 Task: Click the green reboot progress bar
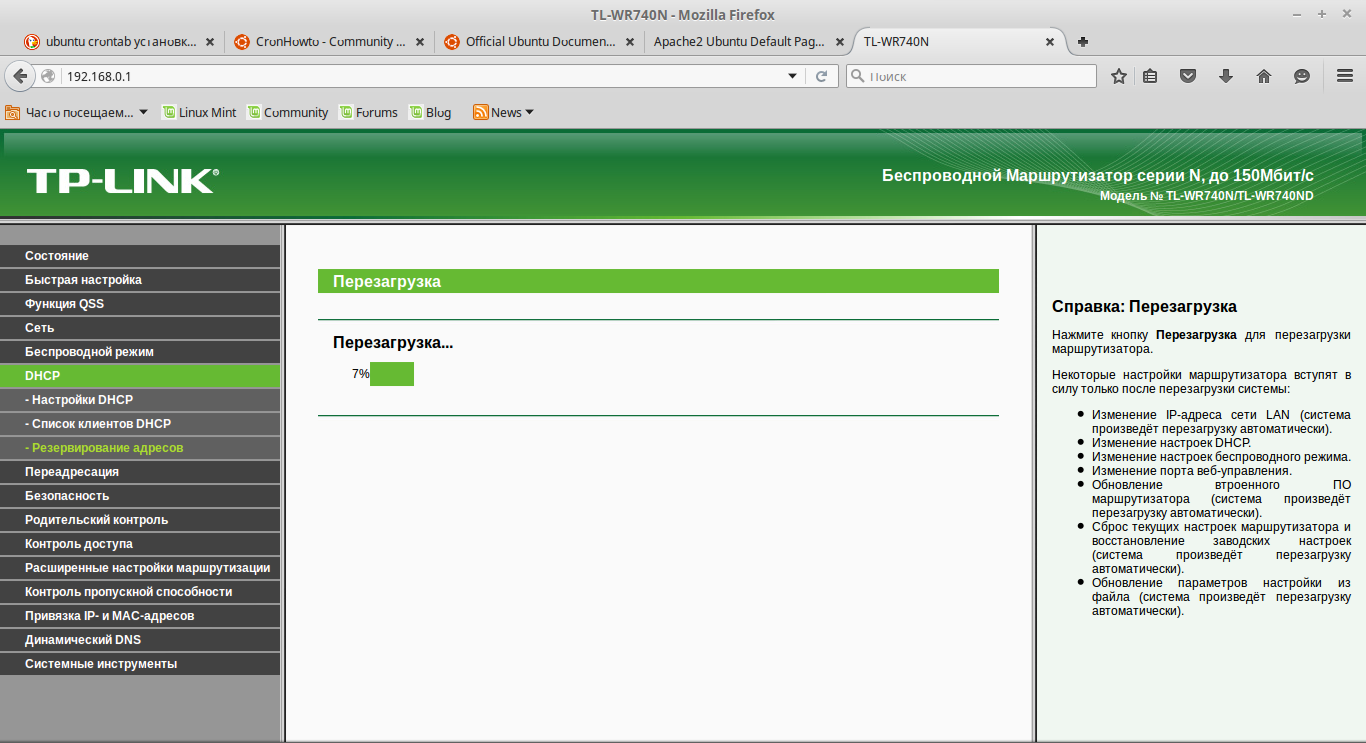pyautogui.click(x=392, y=374)
